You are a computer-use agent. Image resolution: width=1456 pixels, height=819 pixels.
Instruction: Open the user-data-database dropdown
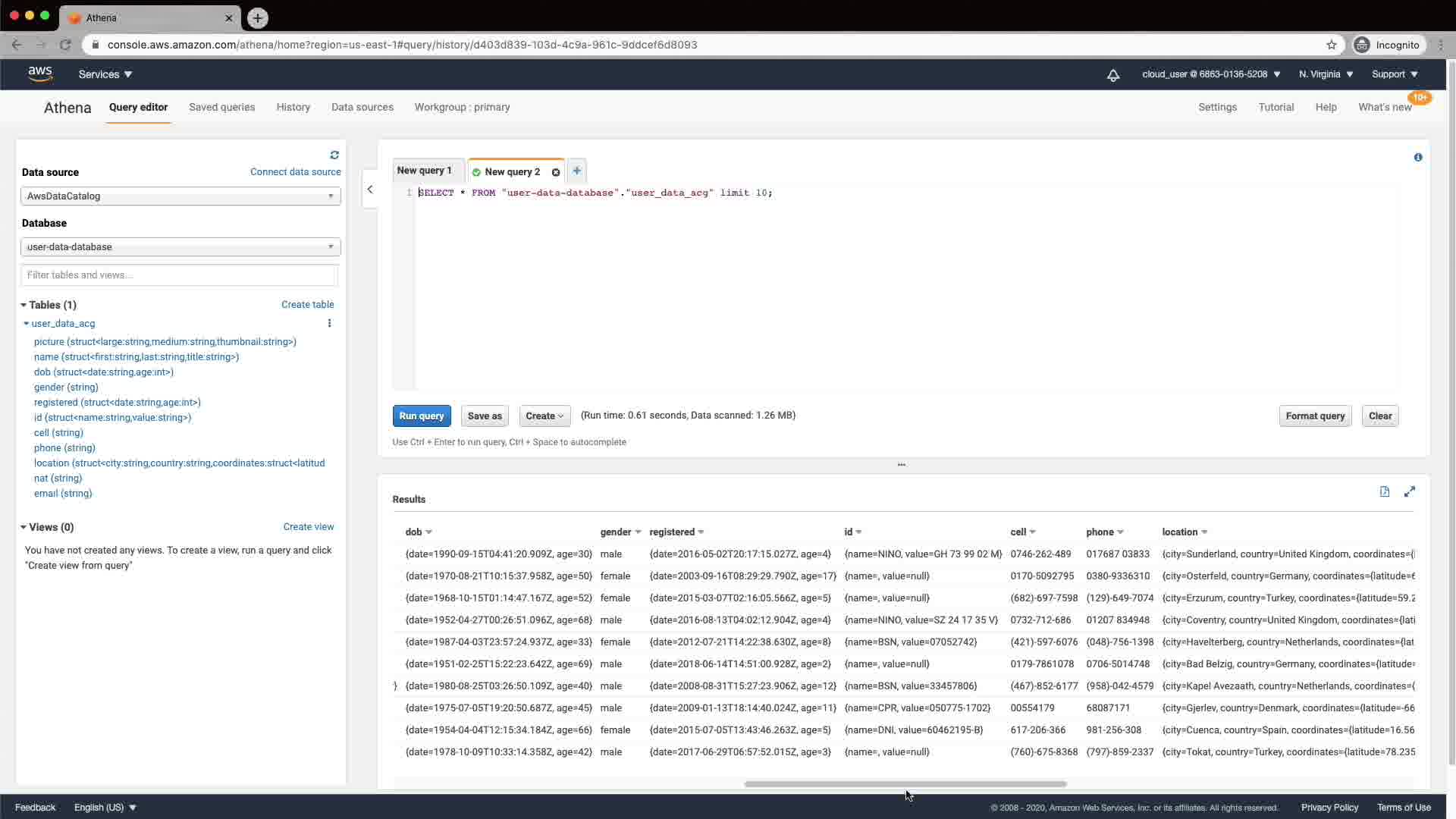[180, 247]
